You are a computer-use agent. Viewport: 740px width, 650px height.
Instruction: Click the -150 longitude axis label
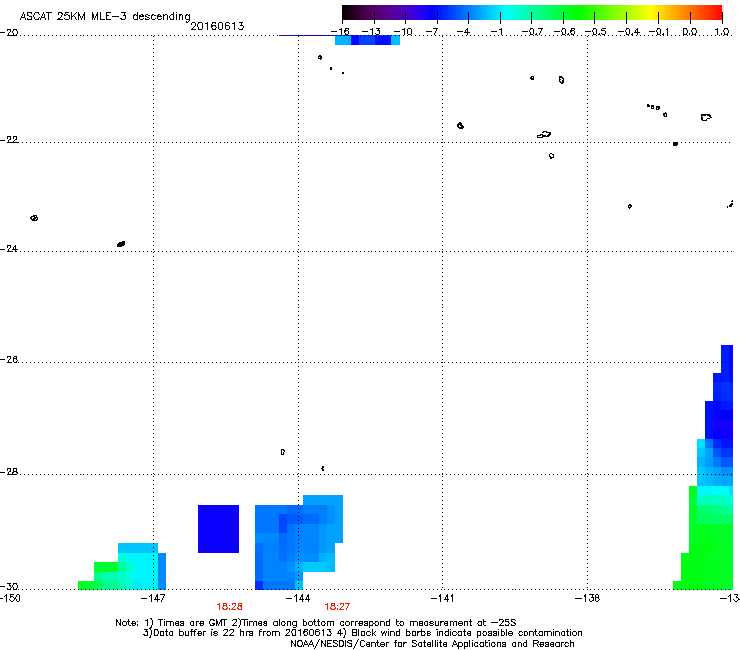pyautogui.click(x=10, y=598)
